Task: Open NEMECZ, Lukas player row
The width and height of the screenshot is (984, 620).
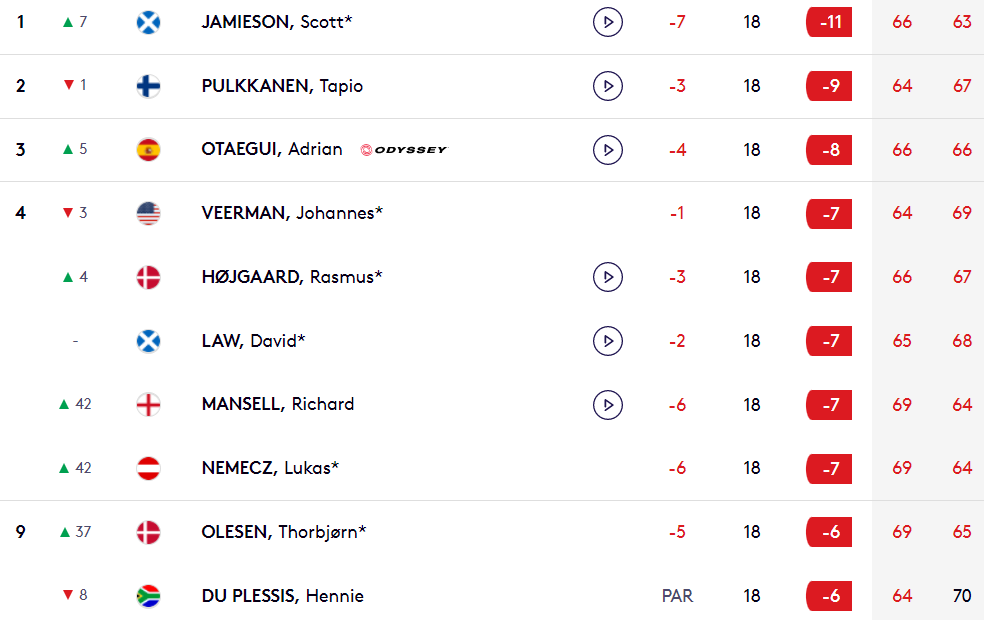Action: [492, 468]
